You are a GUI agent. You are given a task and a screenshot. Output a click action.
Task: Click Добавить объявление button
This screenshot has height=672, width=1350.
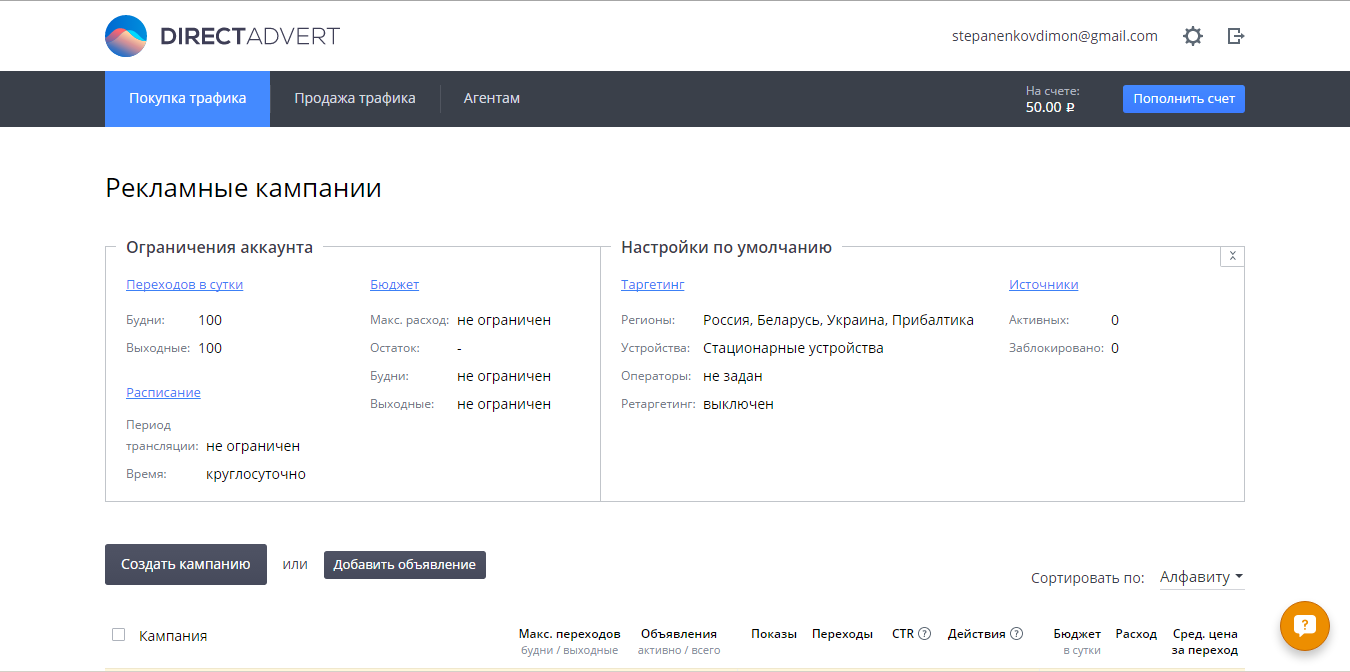(404, 565)
